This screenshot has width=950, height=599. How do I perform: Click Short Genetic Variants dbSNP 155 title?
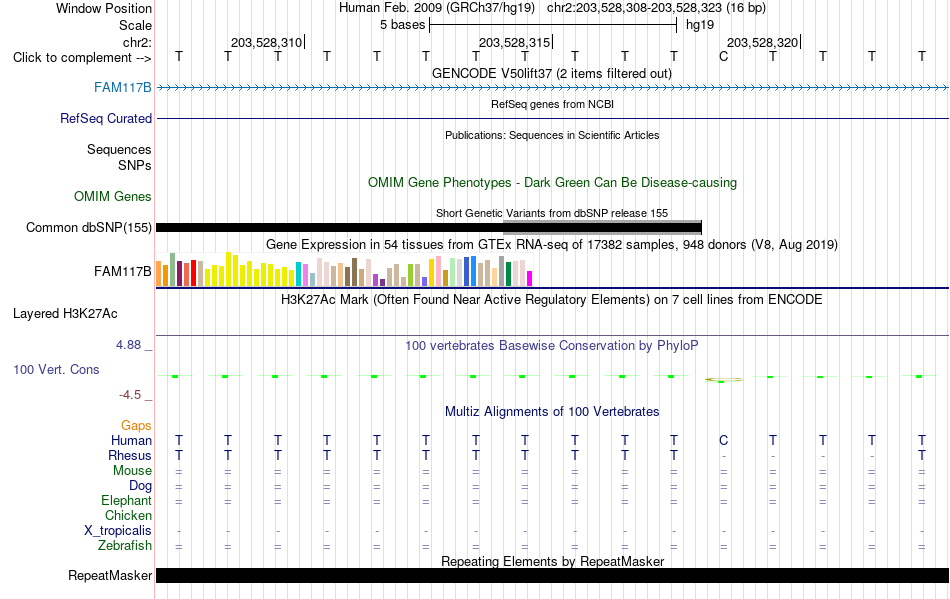coord(552,213)
